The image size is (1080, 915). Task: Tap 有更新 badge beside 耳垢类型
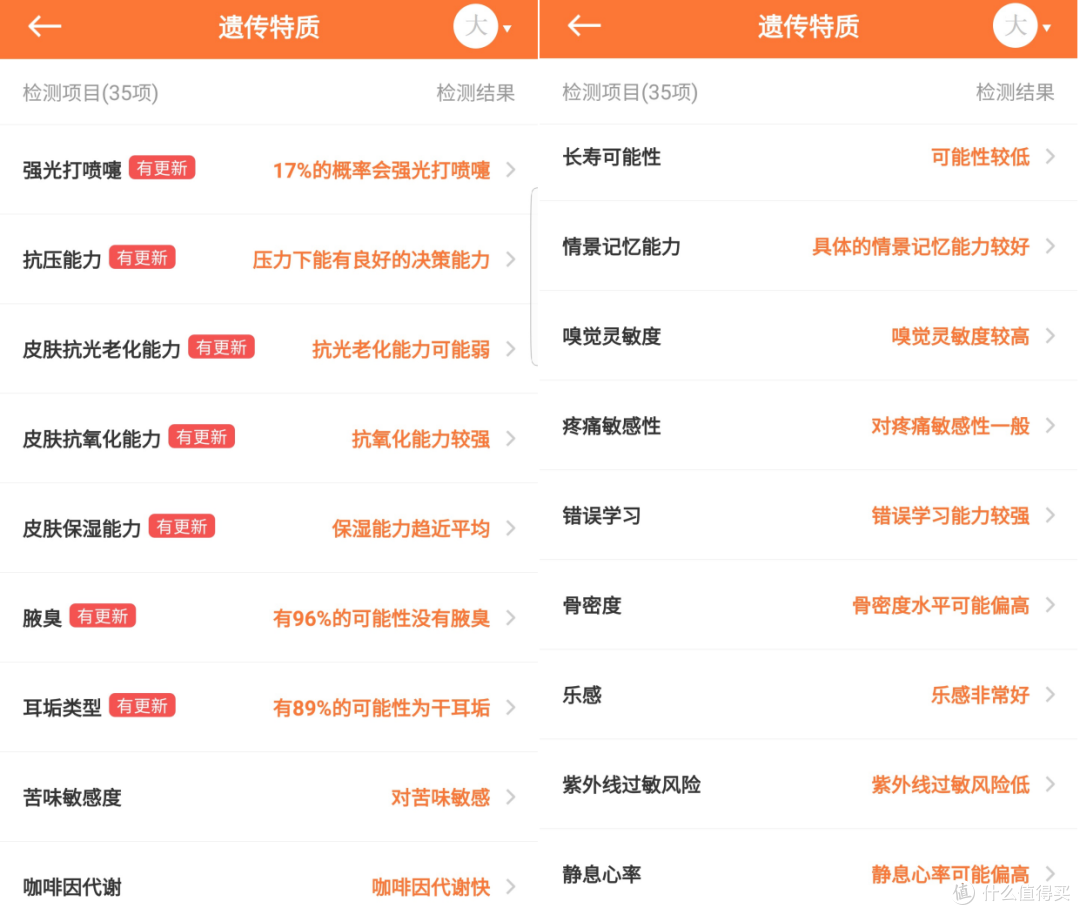pyautogui.click(x=142, y=706)
